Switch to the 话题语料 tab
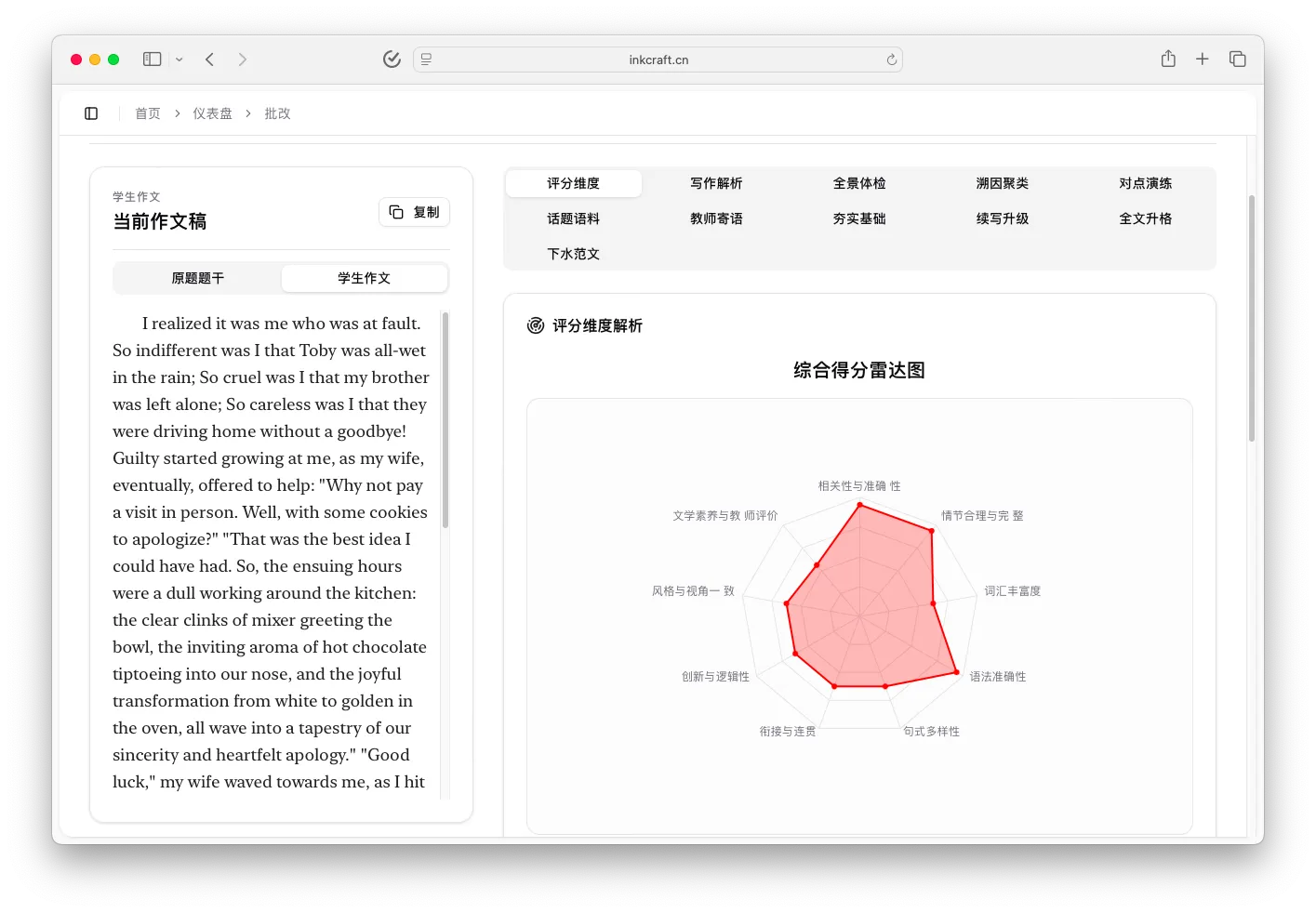Image resolution: width=1316 pixels, height=913 pixels. click(x=573, y=218)
